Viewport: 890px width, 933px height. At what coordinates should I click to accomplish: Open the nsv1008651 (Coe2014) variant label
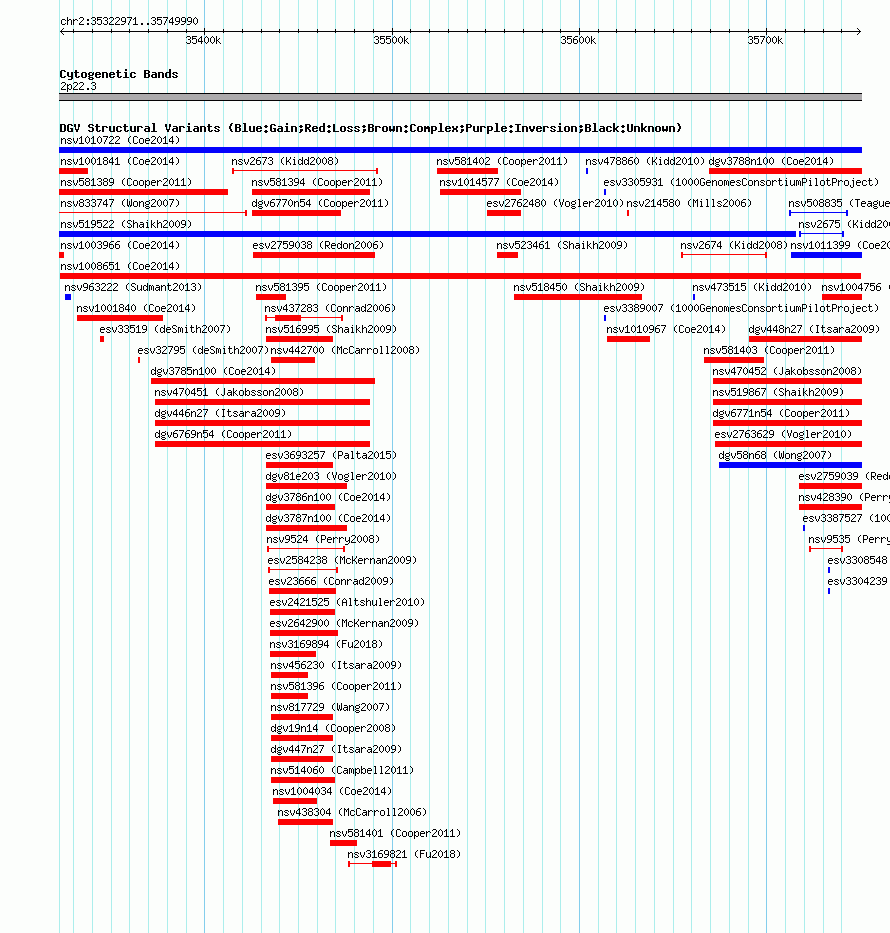[120, 267]
